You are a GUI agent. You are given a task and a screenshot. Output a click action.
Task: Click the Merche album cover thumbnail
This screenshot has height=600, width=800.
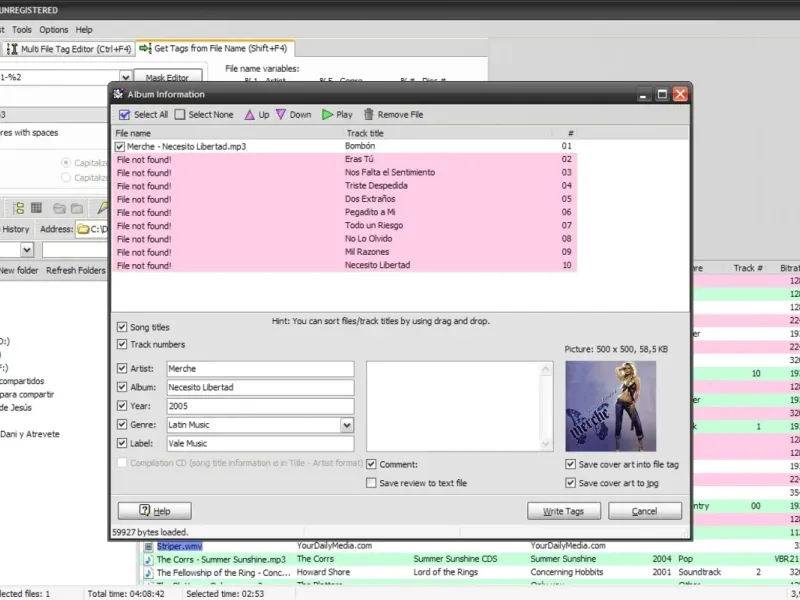click(x=611, y=406)
